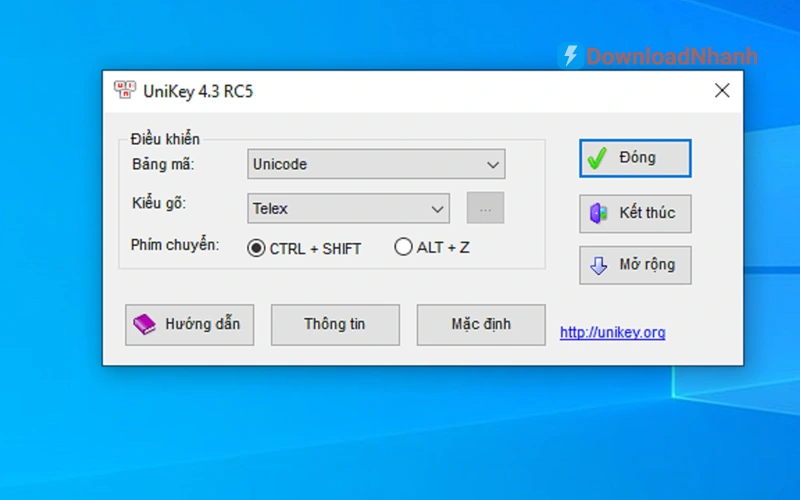This screenshot has height=500, width=800.
Task: Close the UniKey 4.3 RC5 window
Action: [722, 90]
